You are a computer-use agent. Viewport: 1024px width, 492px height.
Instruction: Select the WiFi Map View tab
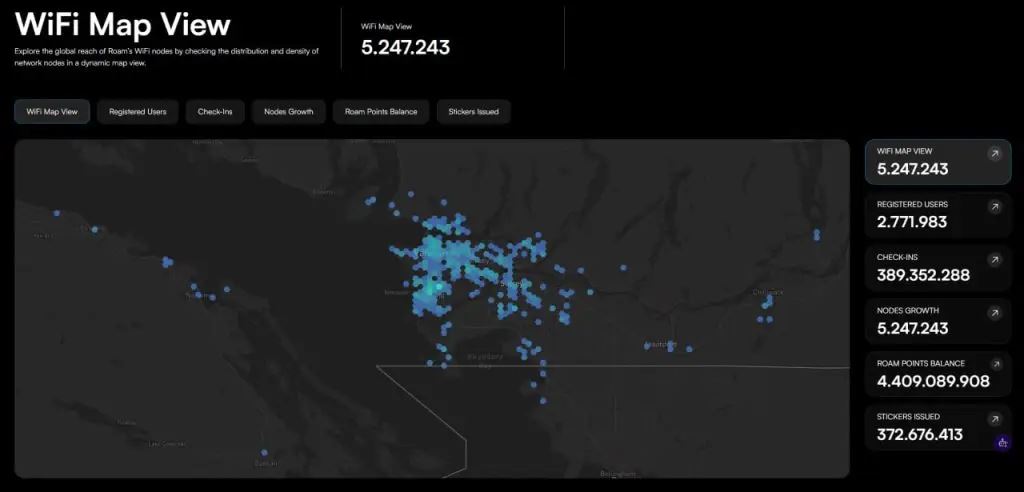tap(52, 112)
